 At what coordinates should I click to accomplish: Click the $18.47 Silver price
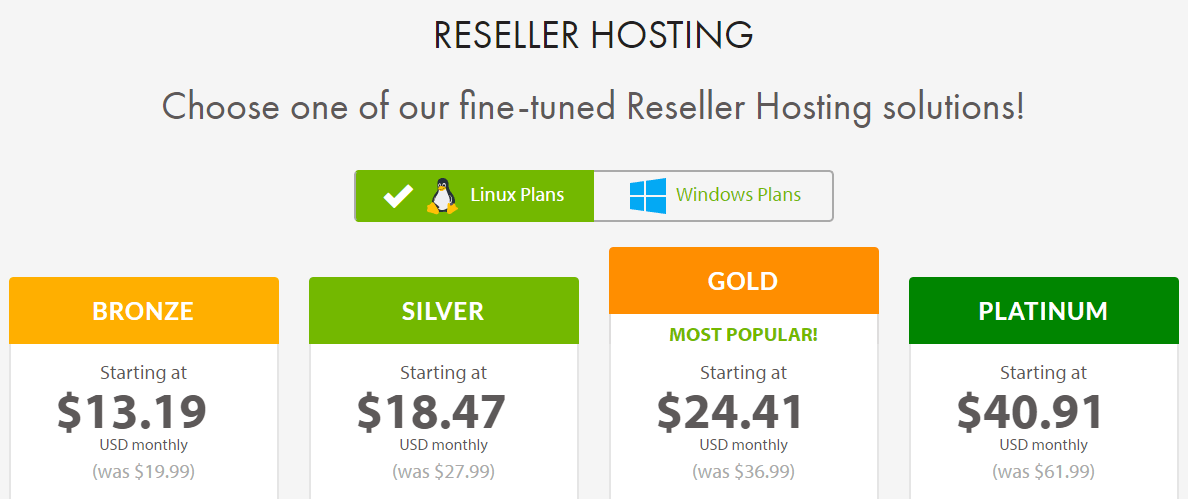(432, 411)
